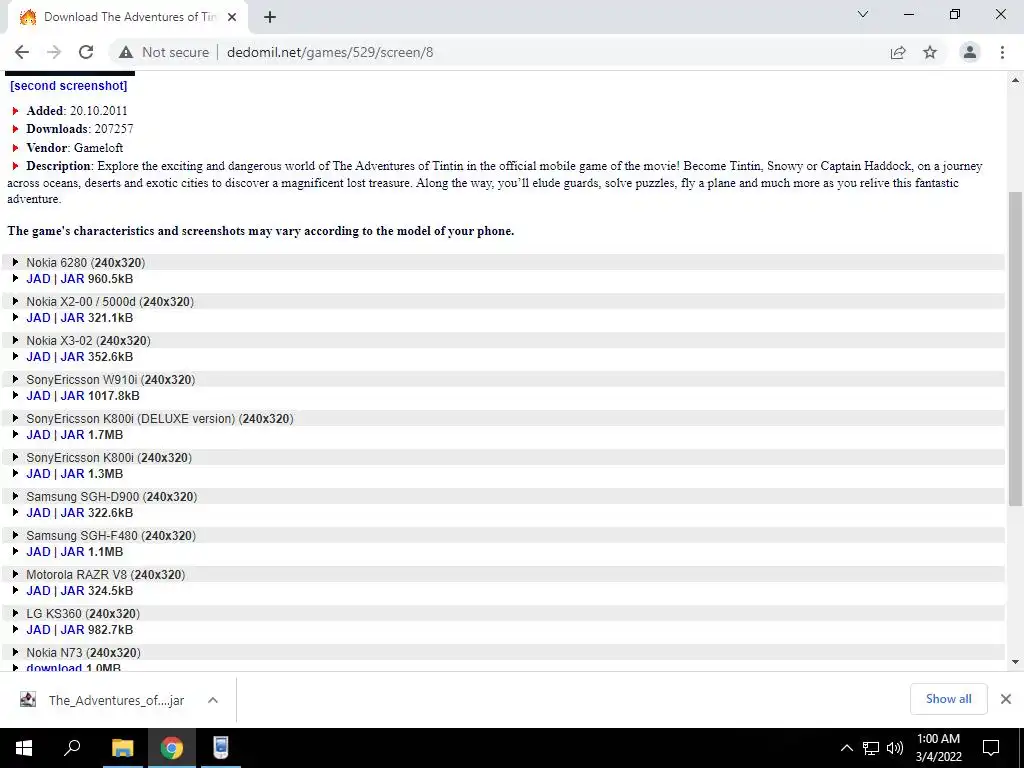Open File Explorer from taskbar
This screenshot has height=768, width=1024.
point(122,748)
